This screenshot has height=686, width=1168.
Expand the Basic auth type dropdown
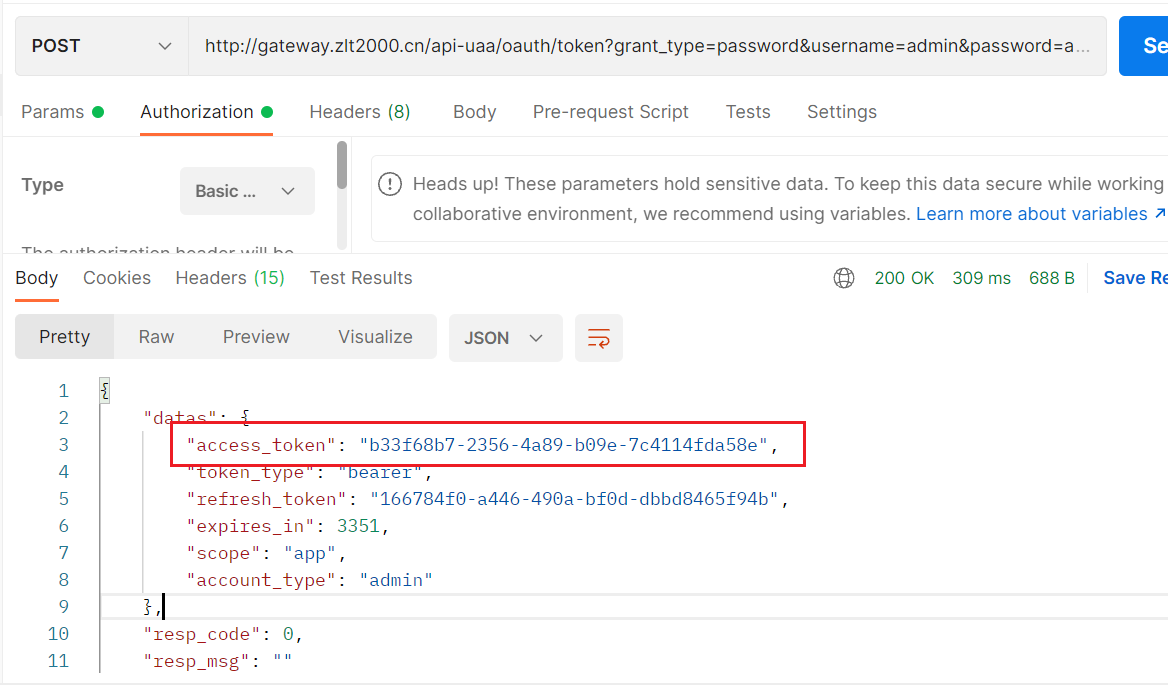coord(247,191)
